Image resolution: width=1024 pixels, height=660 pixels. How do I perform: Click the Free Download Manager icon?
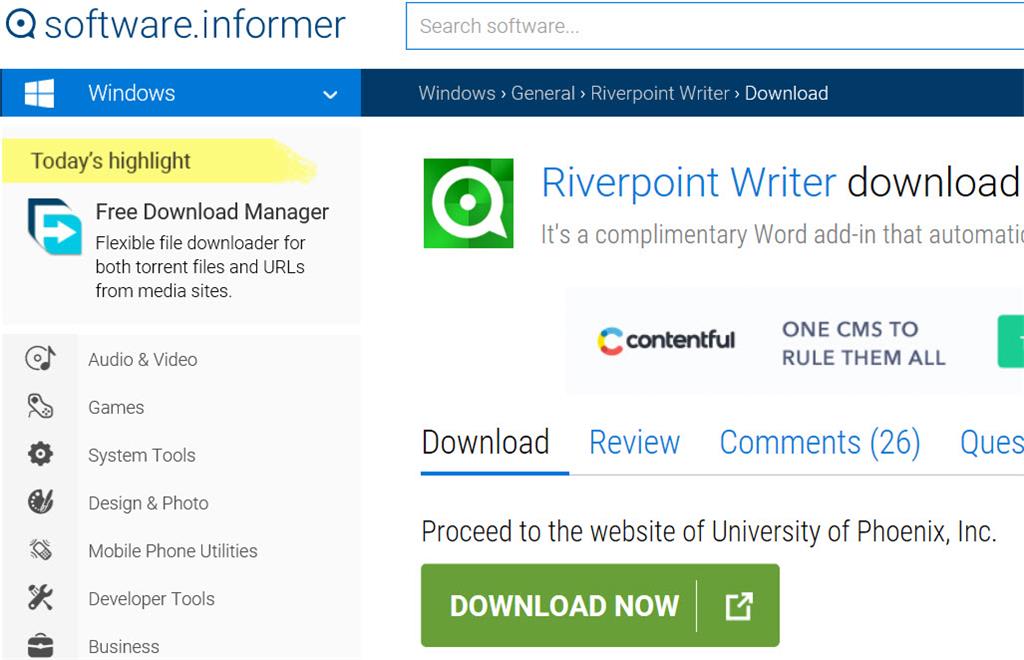click(x=55, y=227)
